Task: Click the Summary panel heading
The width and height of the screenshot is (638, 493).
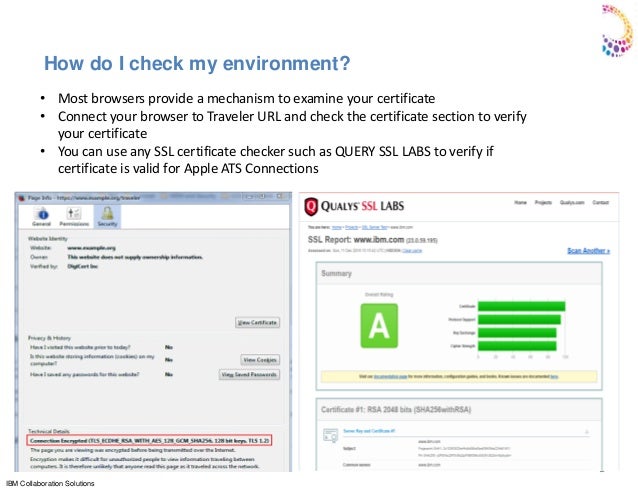Action: point(336,273)
